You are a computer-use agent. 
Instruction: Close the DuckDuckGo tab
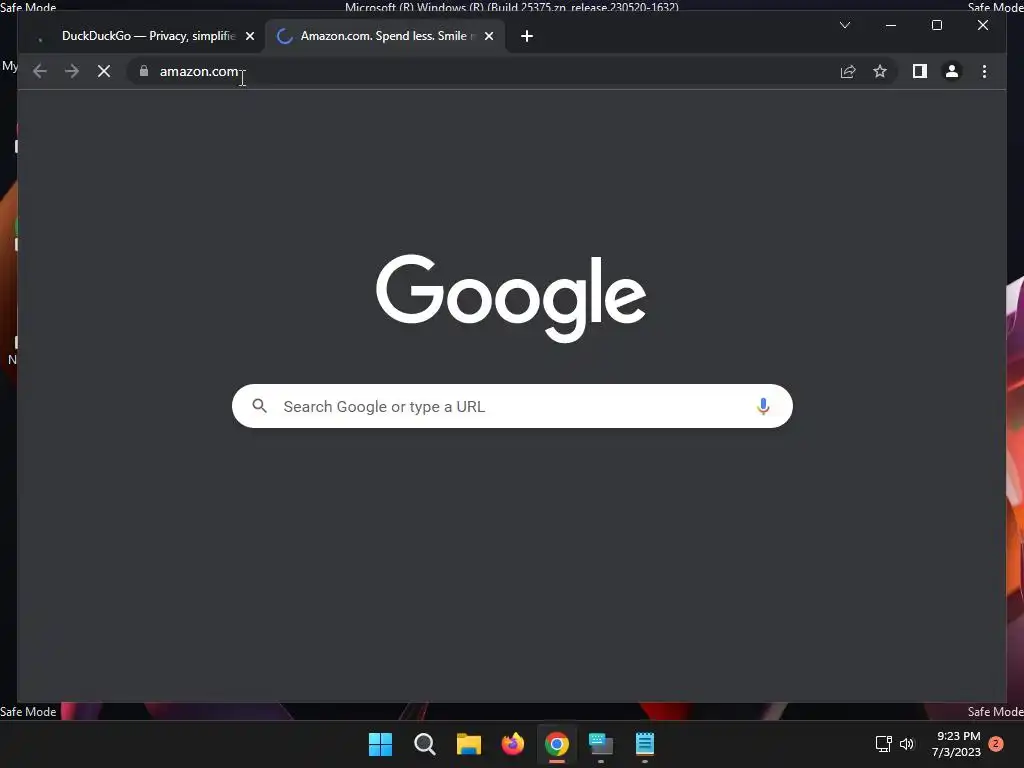coord(249,37)
